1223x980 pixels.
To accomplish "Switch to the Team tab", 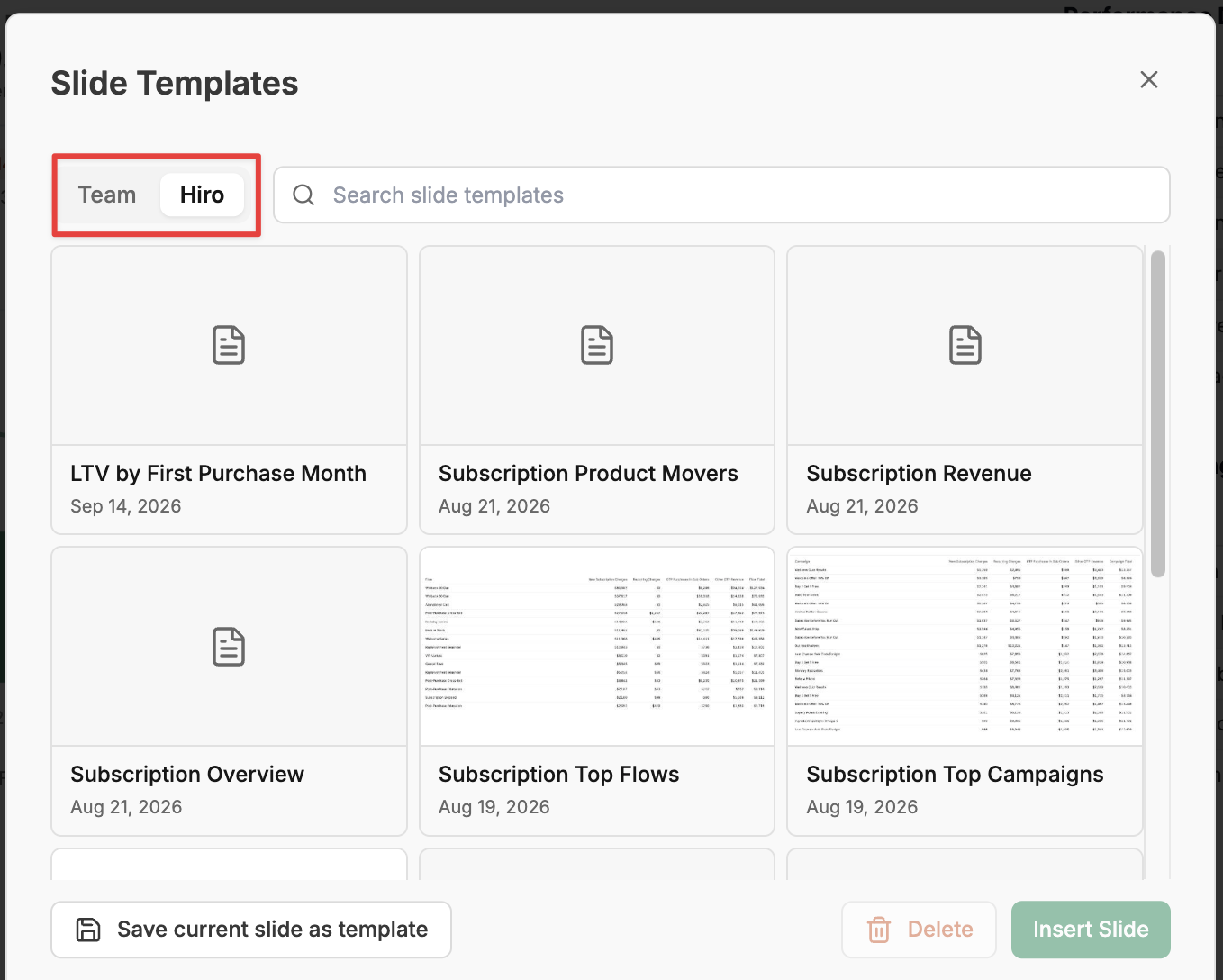I will 107,195.
